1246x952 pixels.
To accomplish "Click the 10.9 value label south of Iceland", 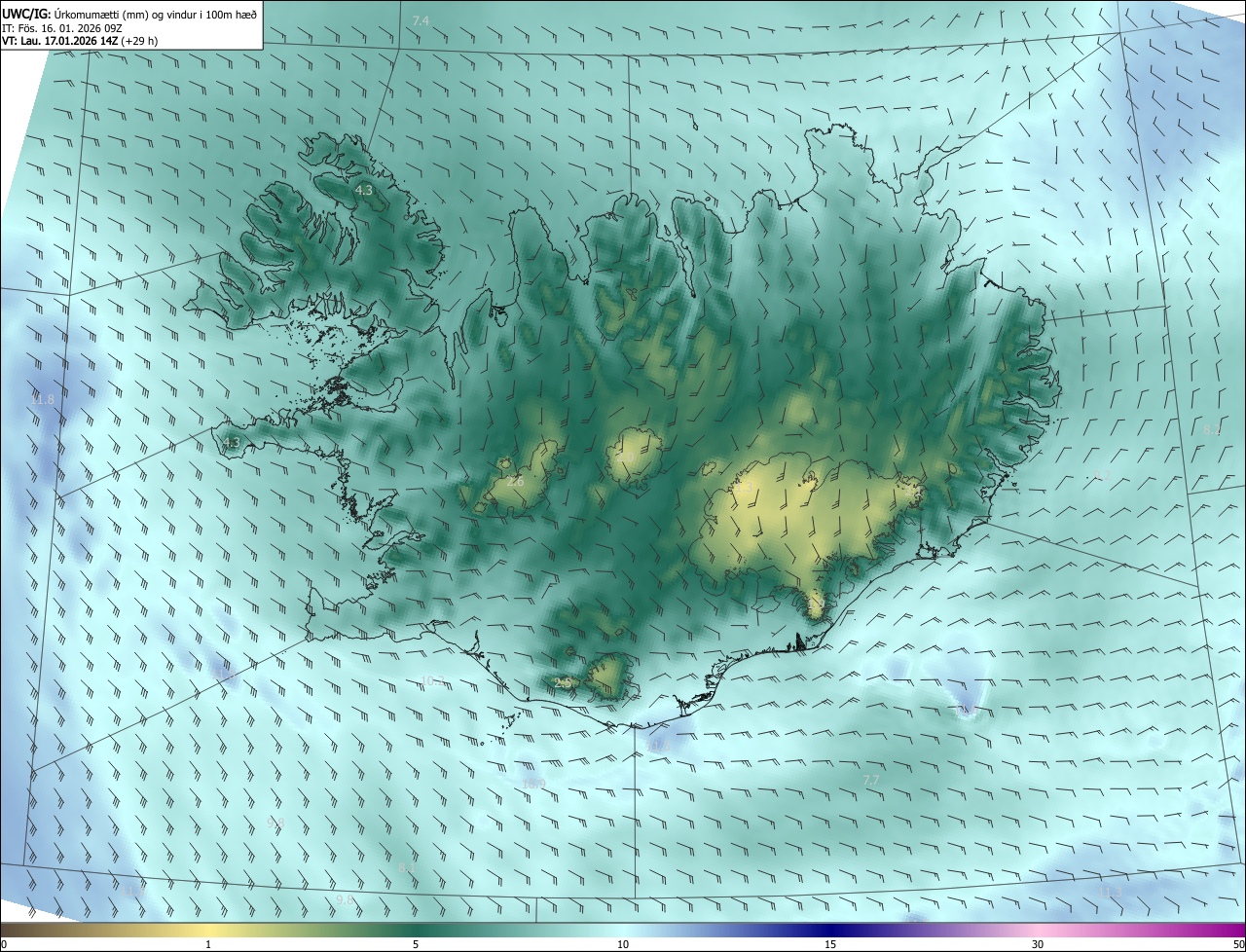I will pos(533,784).
